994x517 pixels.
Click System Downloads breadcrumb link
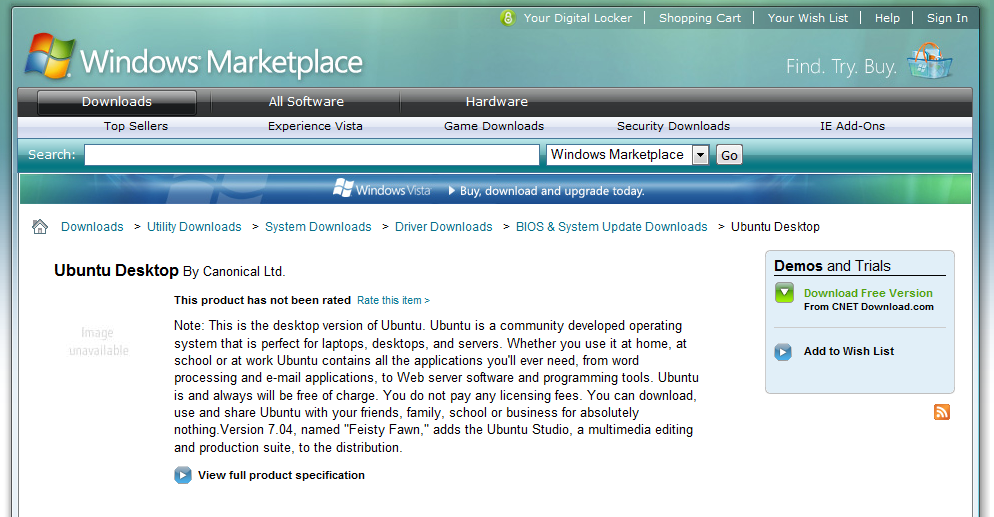point(318,227)
